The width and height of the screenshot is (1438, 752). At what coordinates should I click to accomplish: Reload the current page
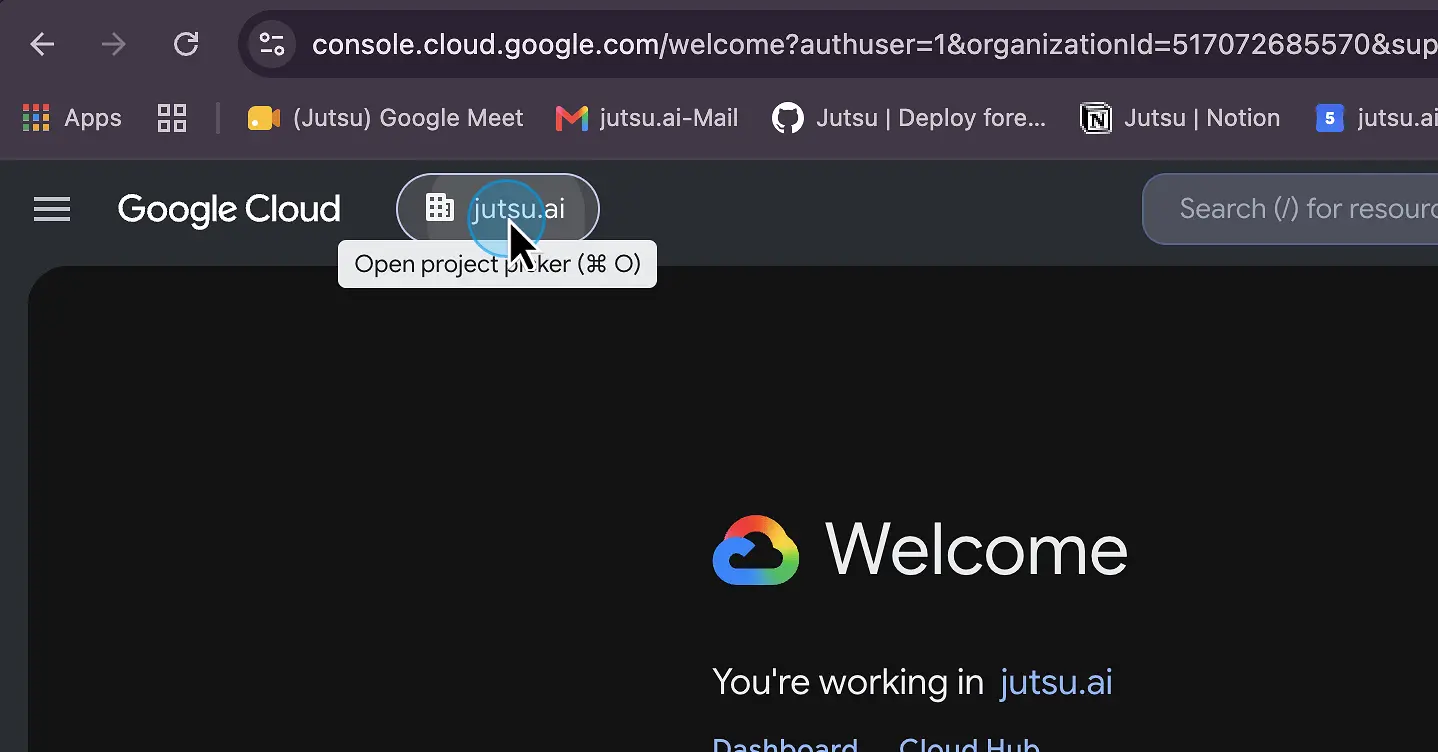point(186,44)
